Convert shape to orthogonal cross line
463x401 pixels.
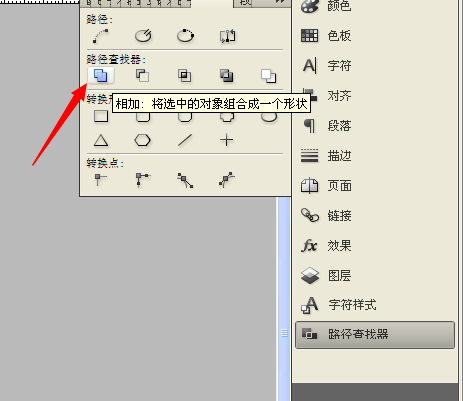pyautogui.click(x=226, y=140)
